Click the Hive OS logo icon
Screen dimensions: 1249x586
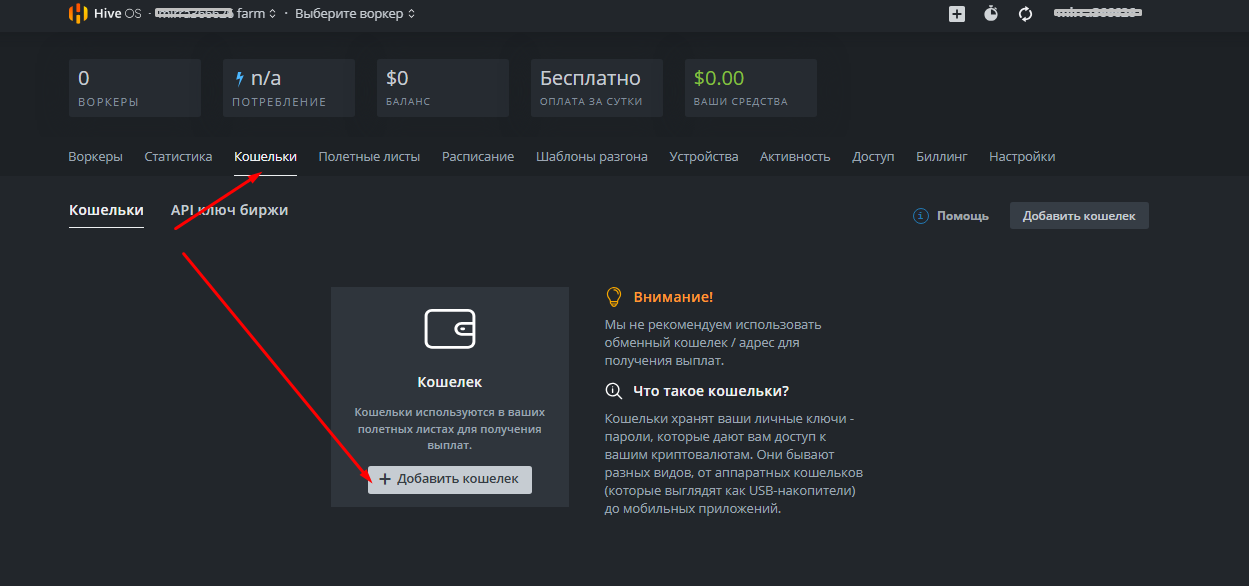coord(78,14)
